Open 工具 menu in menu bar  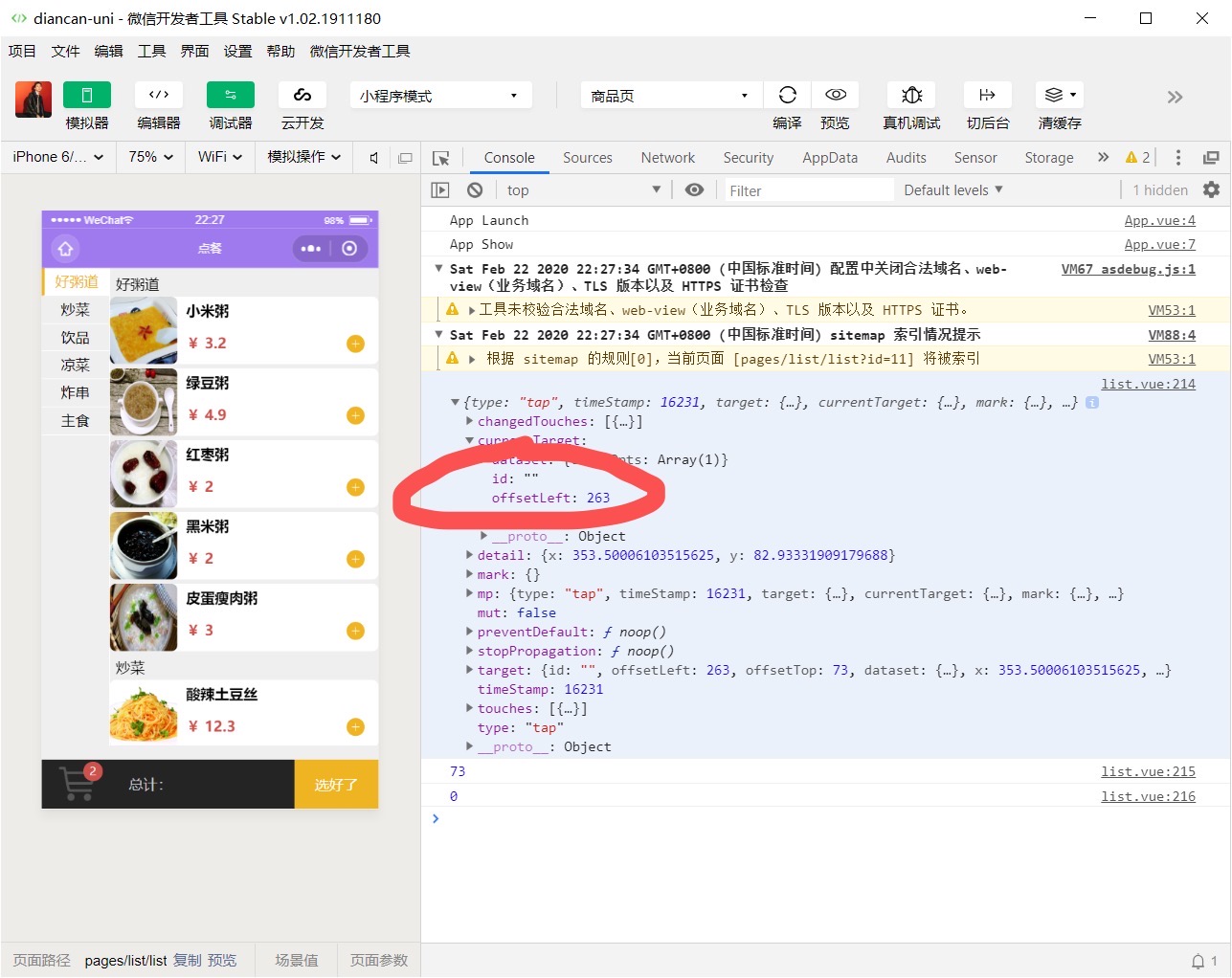[x=151, y=52]
